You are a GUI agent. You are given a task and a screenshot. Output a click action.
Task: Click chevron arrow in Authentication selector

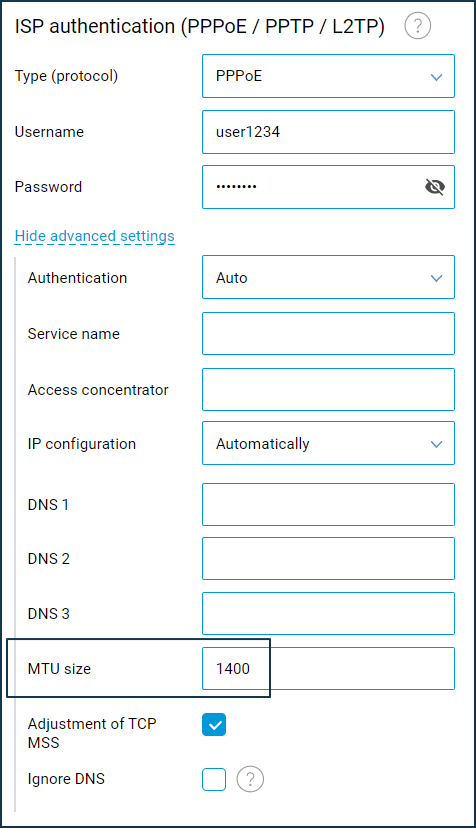point(436,278)
